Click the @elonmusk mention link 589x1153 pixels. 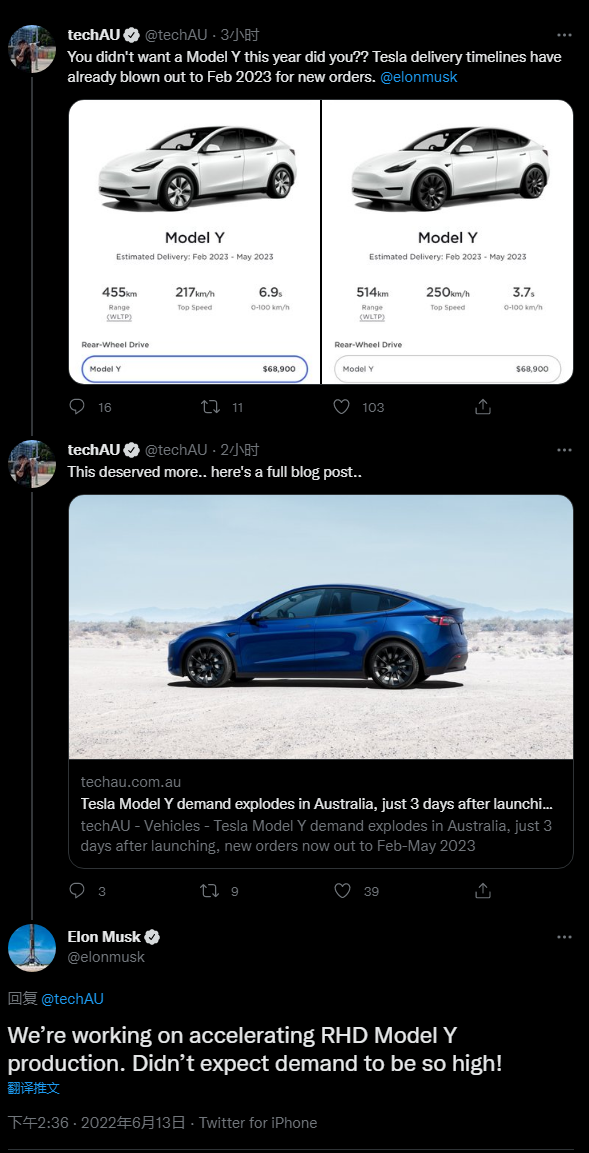click(x=418, y=76)
